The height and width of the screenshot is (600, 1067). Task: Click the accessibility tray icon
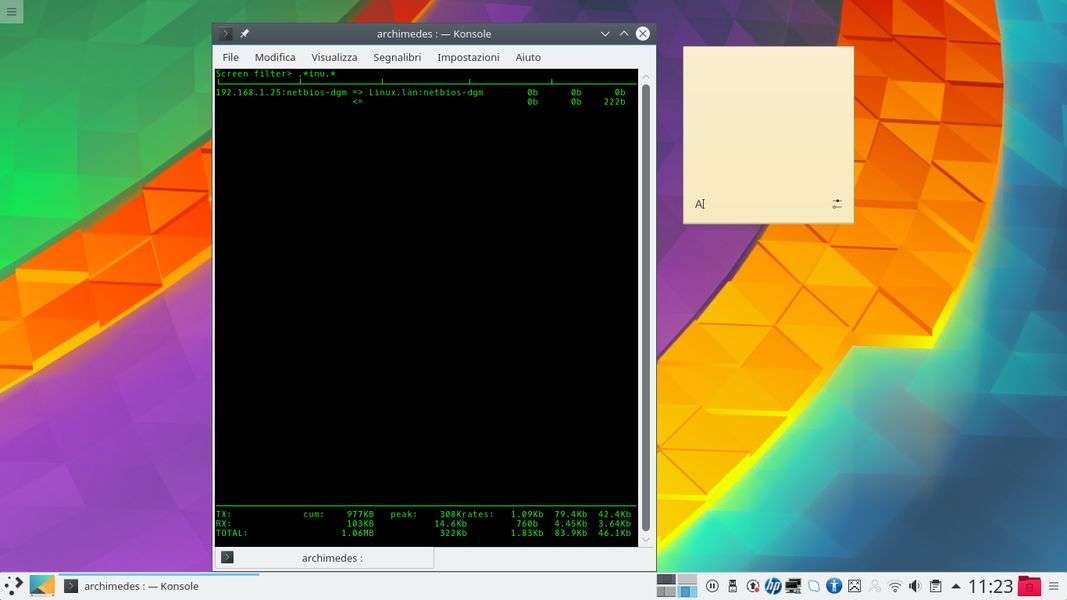coord(833,586)
